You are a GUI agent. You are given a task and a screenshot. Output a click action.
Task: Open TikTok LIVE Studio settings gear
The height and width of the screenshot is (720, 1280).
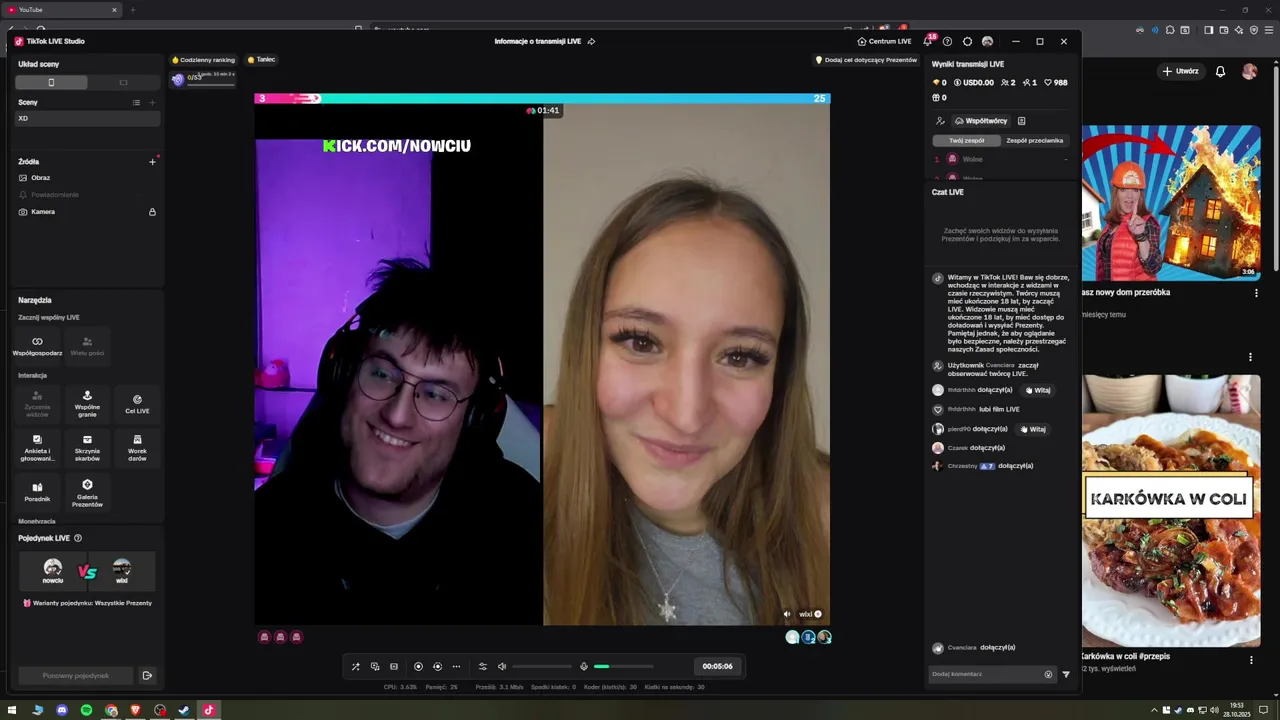pos(967,42)
